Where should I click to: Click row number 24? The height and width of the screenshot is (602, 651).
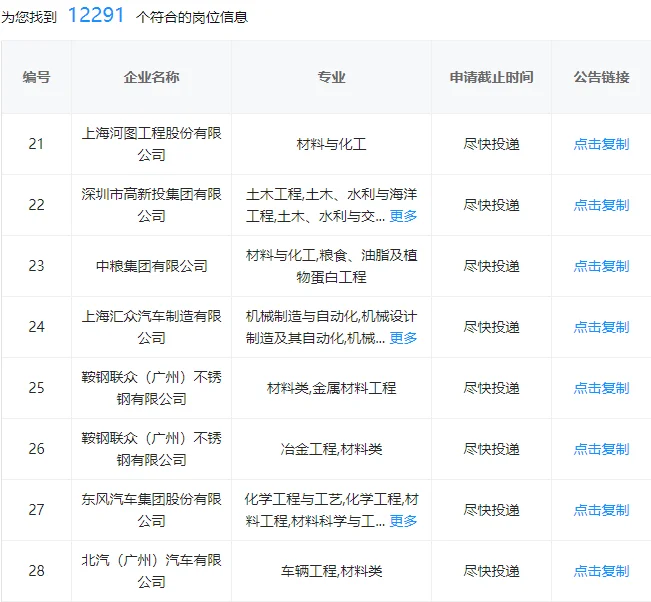click(36, 327)
